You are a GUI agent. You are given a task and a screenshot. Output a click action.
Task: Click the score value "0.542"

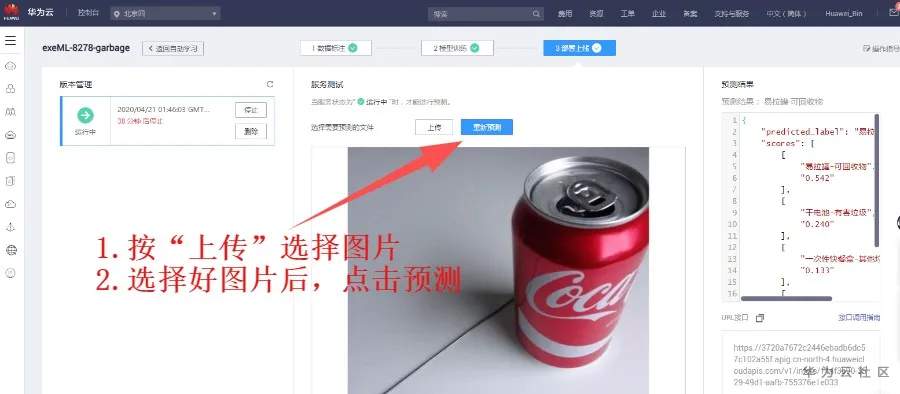pos(816,178)
